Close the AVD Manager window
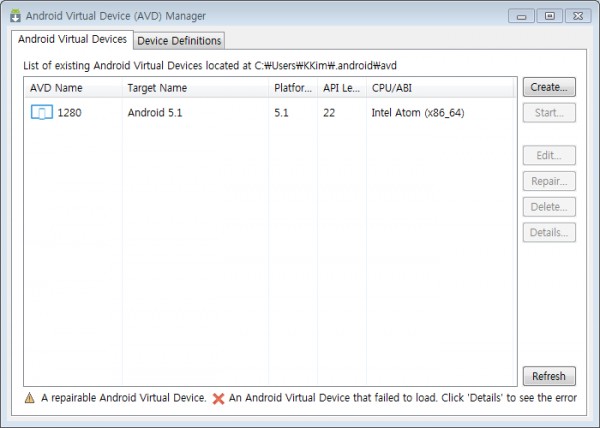 point(578,16)
